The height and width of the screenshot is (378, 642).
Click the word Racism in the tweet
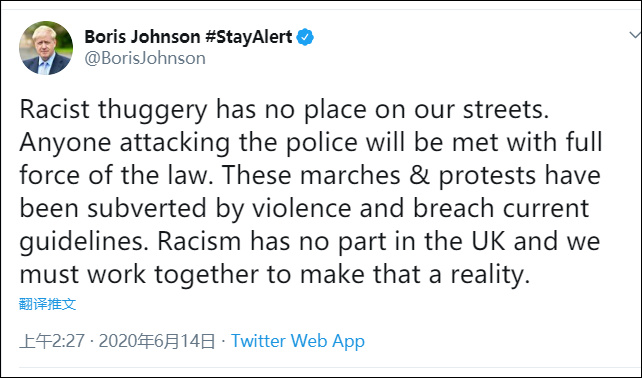199,241
